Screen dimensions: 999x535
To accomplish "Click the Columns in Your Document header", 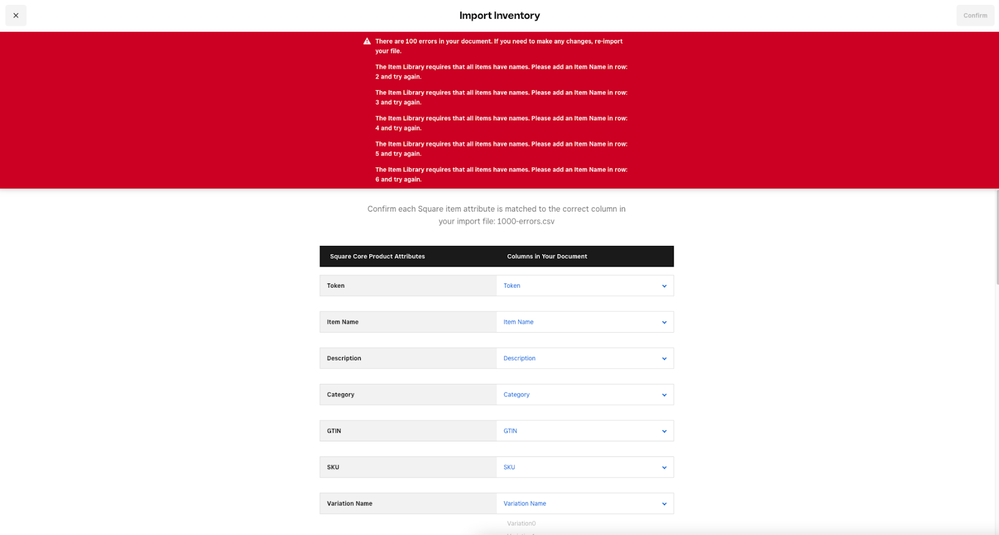I will coord(547,256).
